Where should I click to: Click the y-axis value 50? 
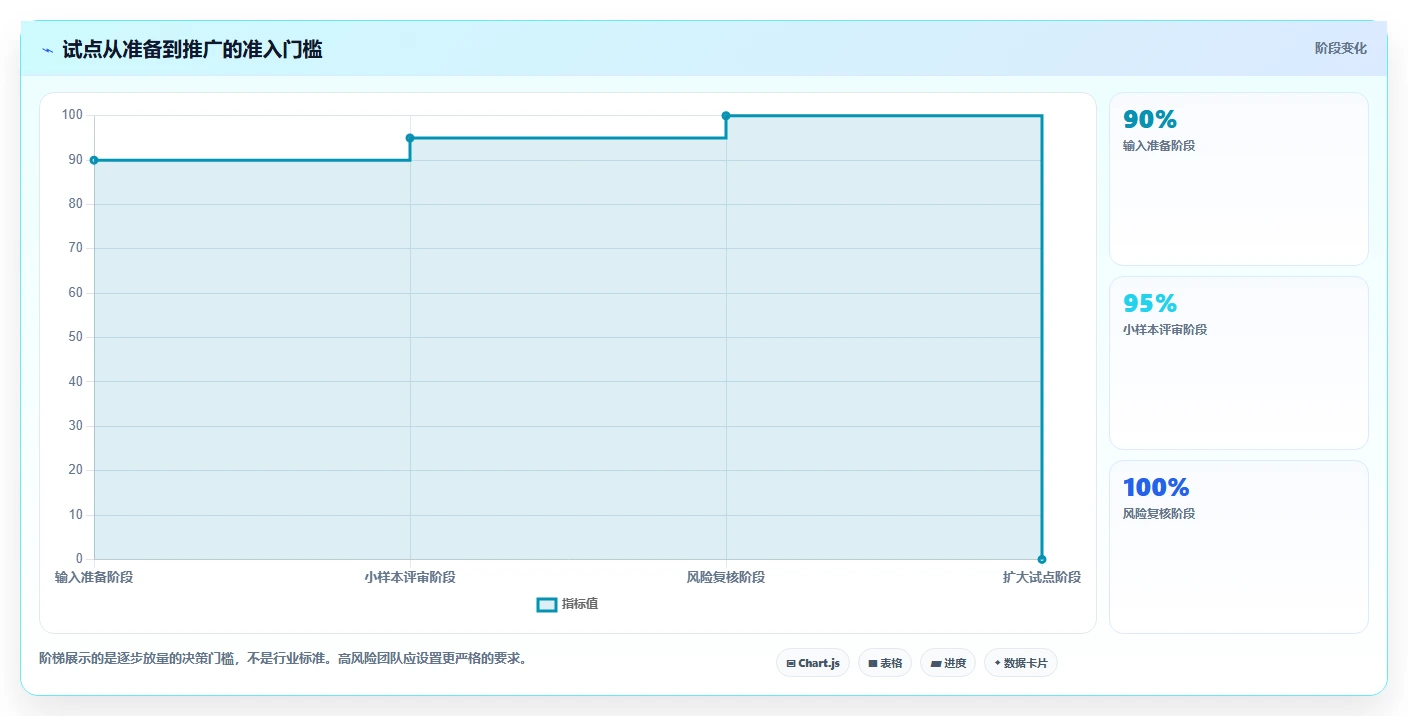click(x=76, y=337)
